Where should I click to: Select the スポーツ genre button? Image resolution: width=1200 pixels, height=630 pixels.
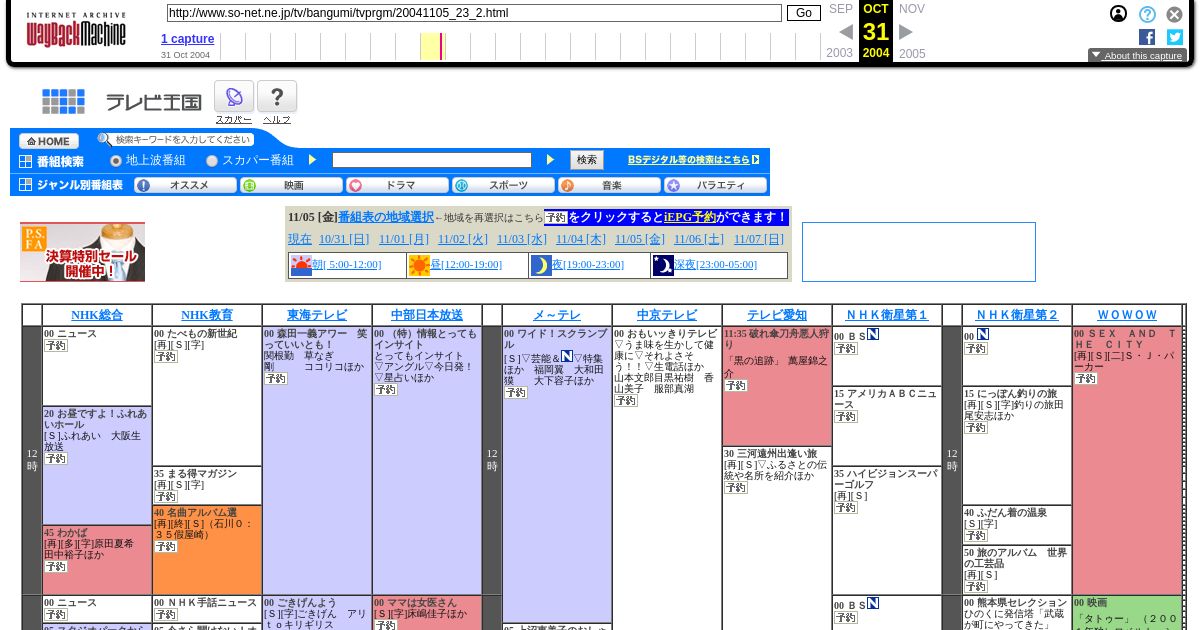(503, 185)
